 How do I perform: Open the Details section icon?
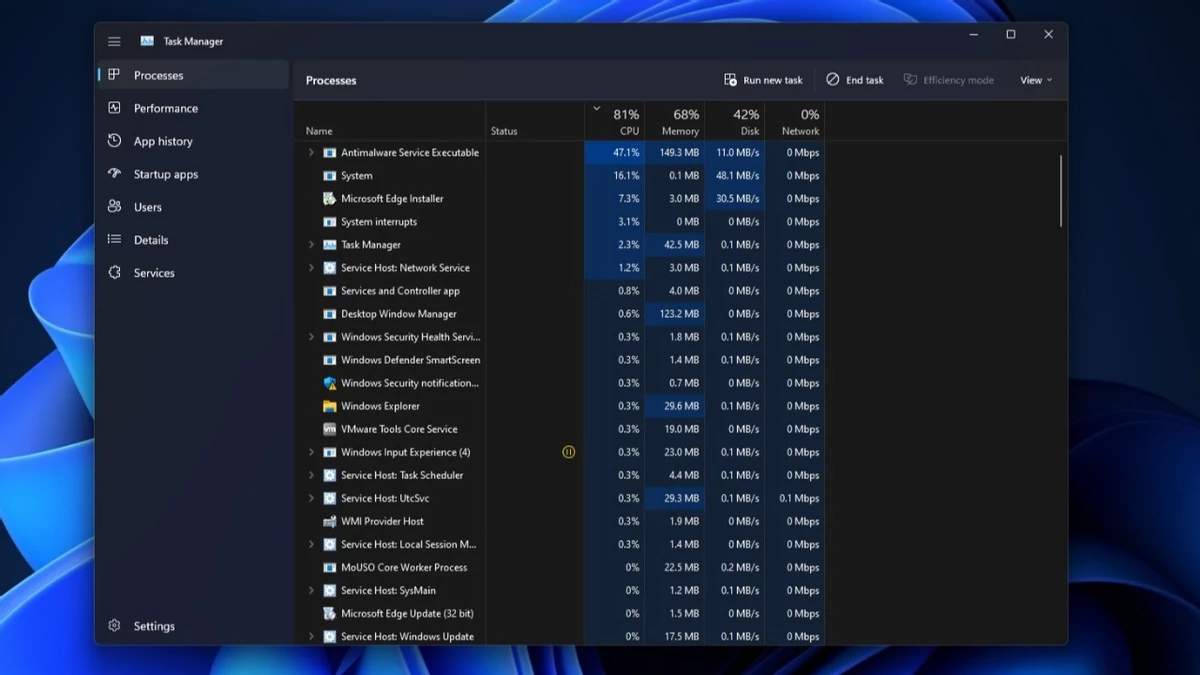click(x=115, y=239)
